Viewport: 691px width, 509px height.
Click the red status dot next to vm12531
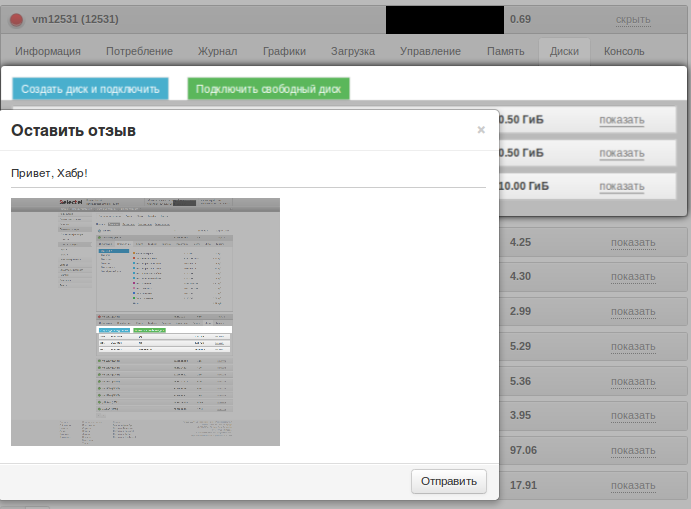[x=16, y=19]
